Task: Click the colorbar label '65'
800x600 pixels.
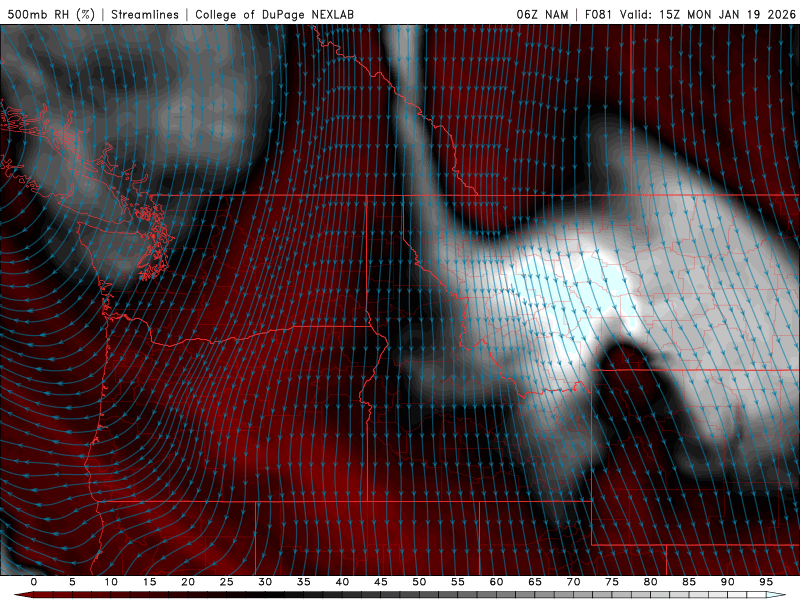Action: click(x=535, y=582)
